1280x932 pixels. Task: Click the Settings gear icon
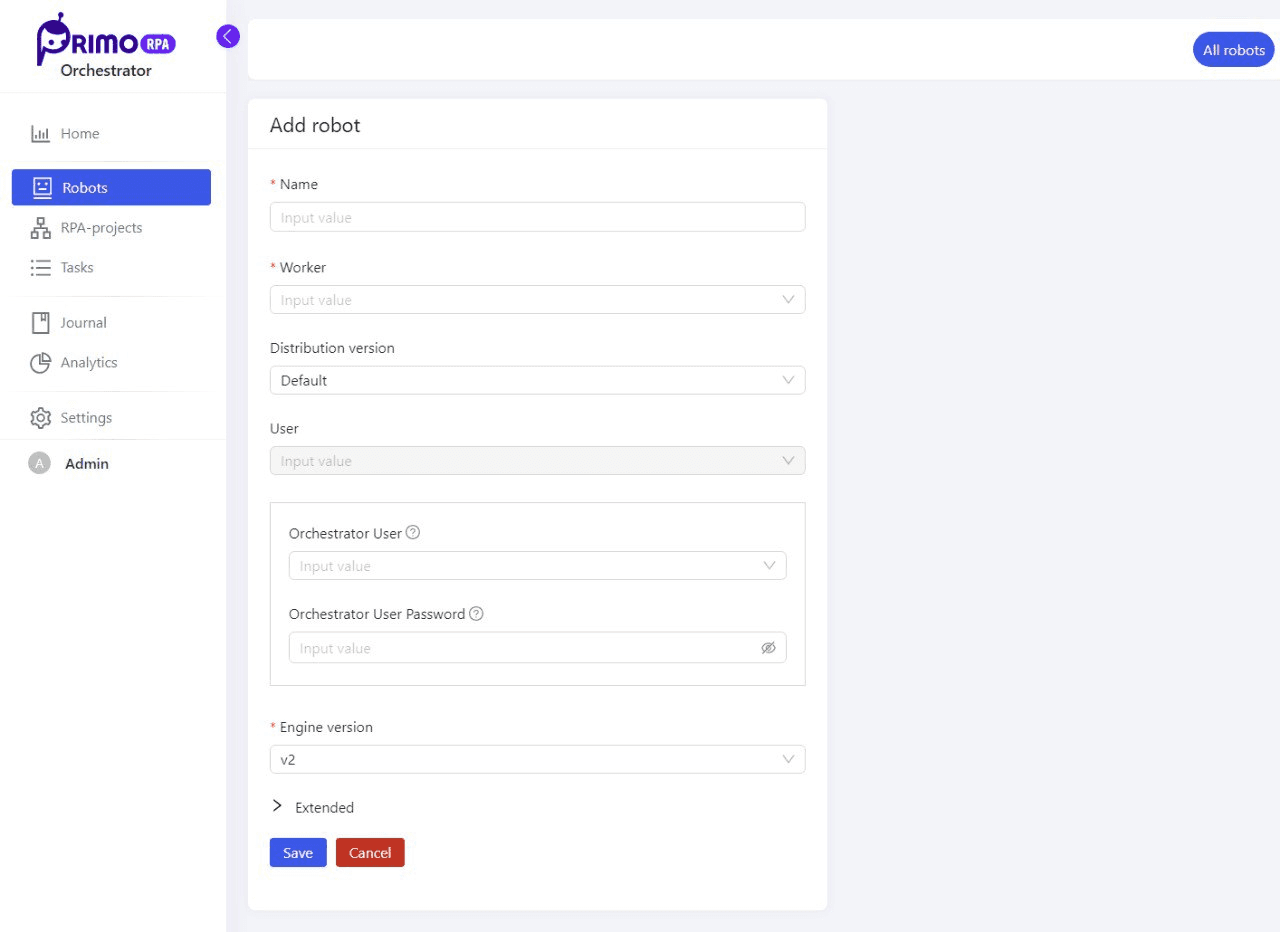click(x=40, y=418)
